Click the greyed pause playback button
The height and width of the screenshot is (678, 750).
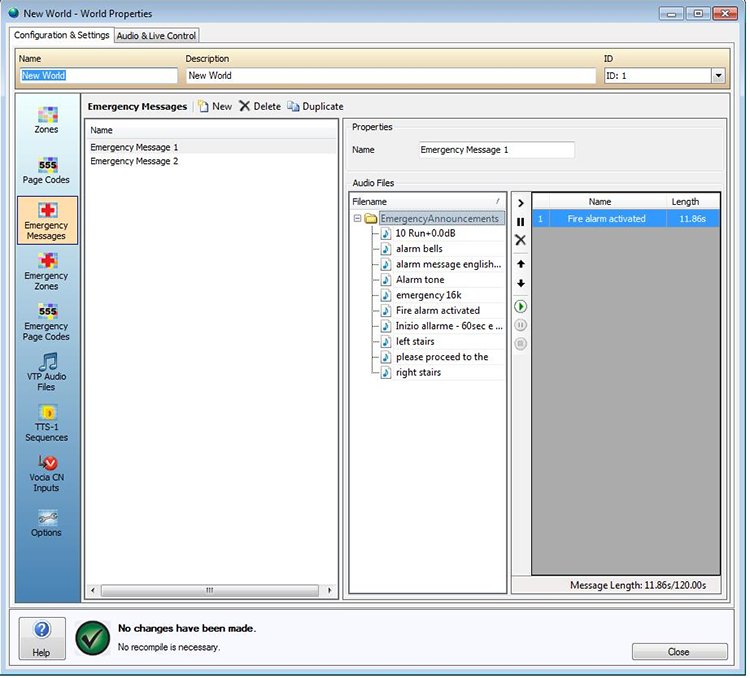tap(520, 325)
